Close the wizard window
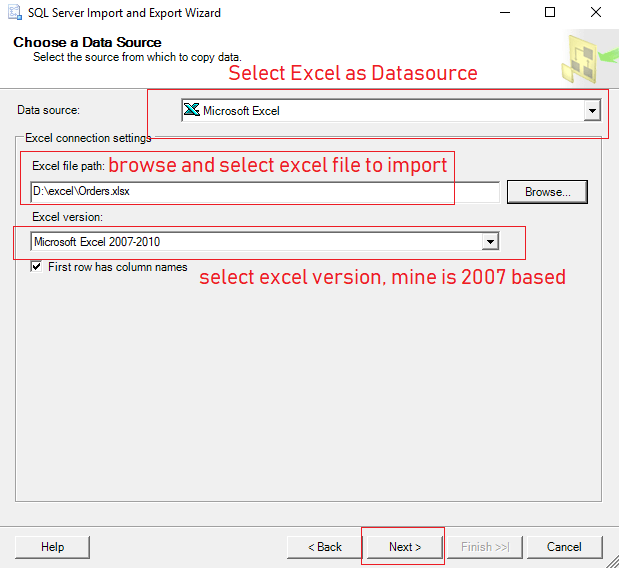 tap(596, 13)
